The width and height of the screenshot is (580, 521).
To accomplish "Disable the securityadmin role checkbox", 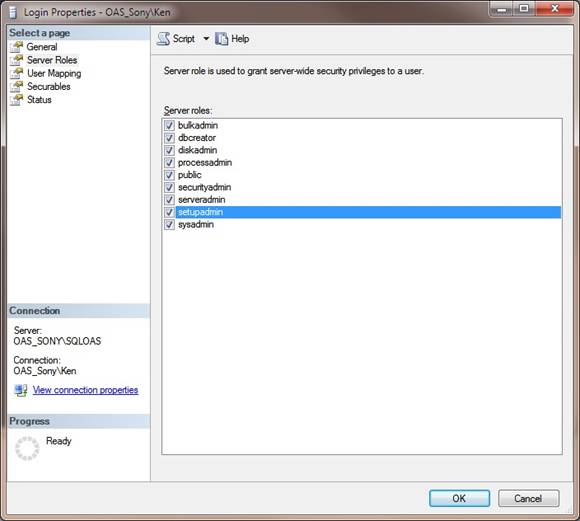I will tap(169, 188).
